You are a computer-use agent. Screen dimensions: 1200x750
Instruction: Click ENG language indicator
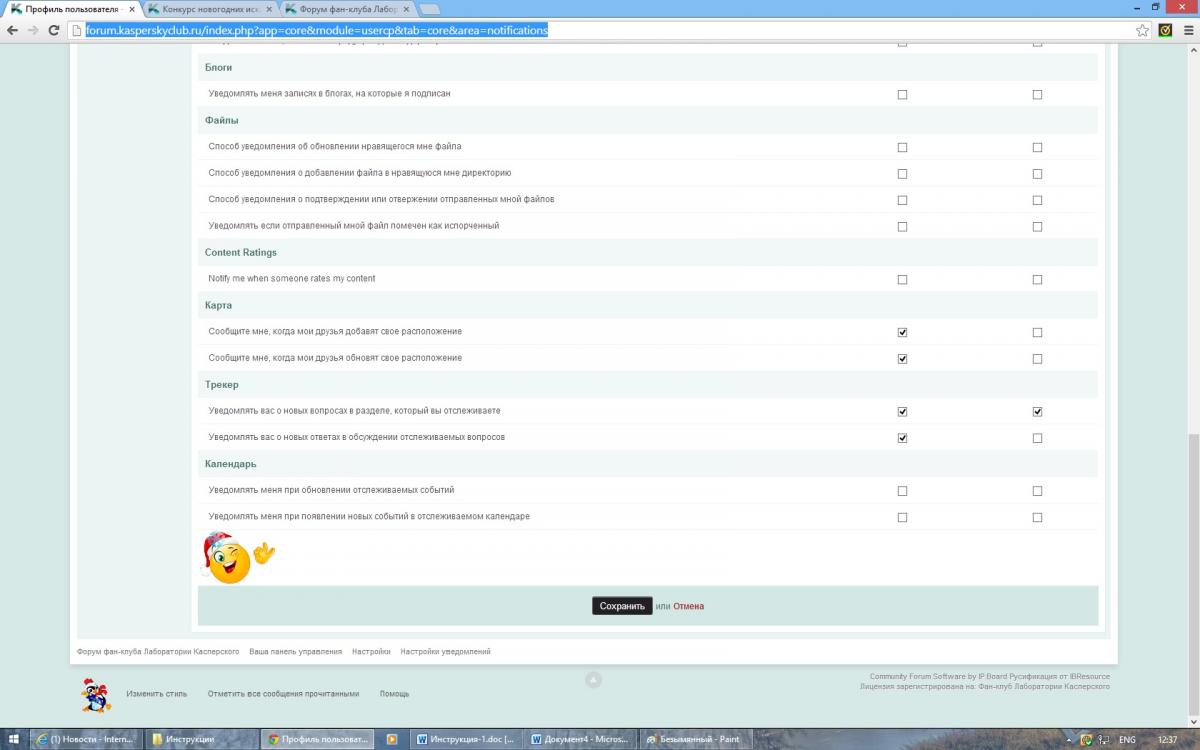click(x=1128, y=740)
